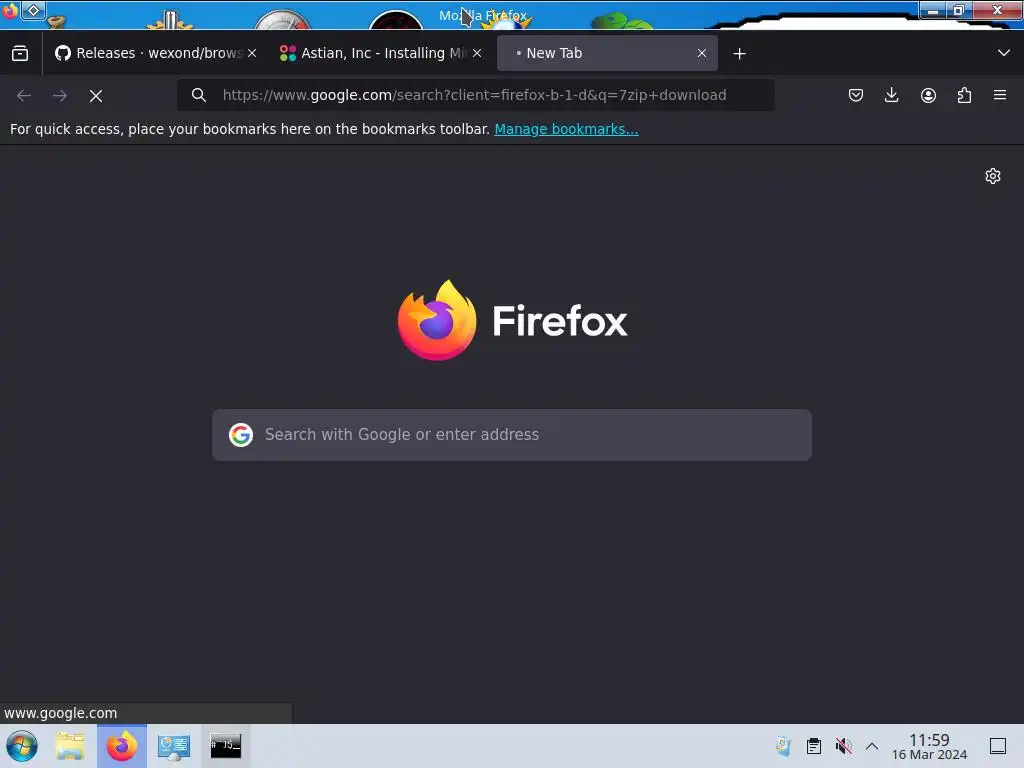Save page to Pocket
This screenshot has height=768, width=1024.
(x=856, y=95)
